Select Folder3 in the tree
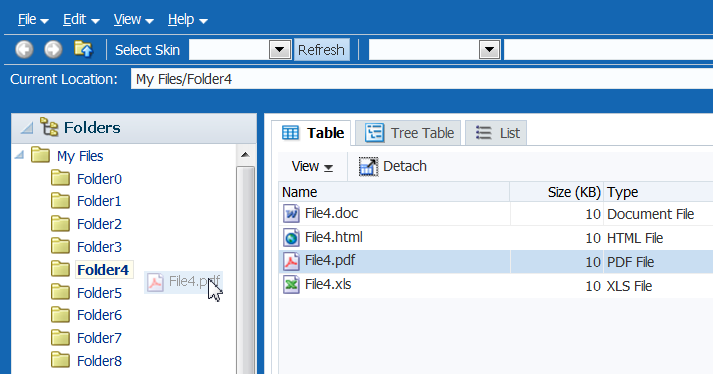 point(99,247)
